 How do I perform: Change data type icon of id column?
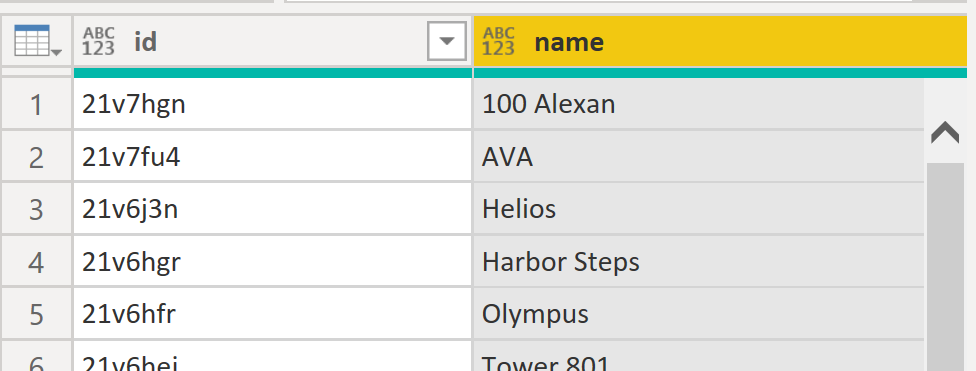[98, 42]
